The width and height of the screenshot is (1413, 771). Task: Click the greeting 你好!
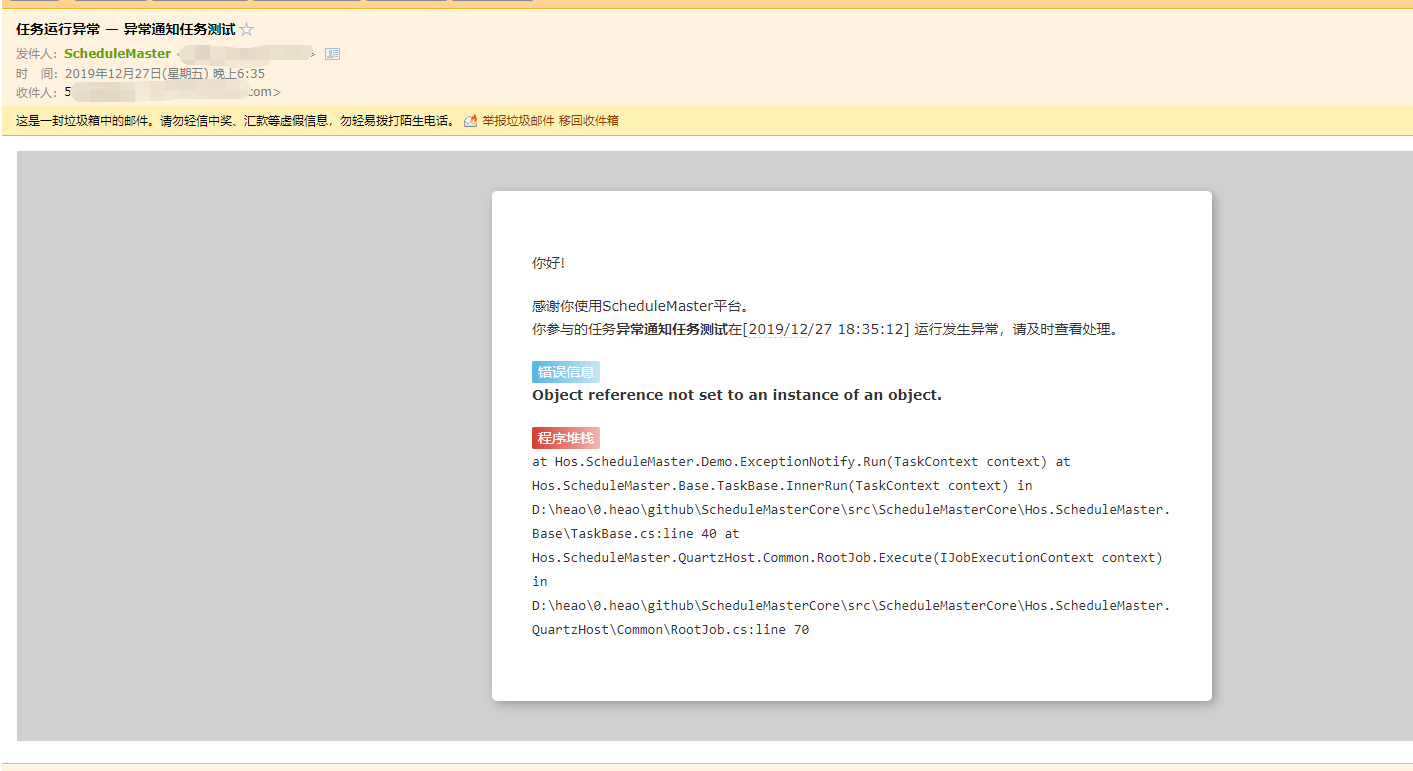click(x=548, y=263)
